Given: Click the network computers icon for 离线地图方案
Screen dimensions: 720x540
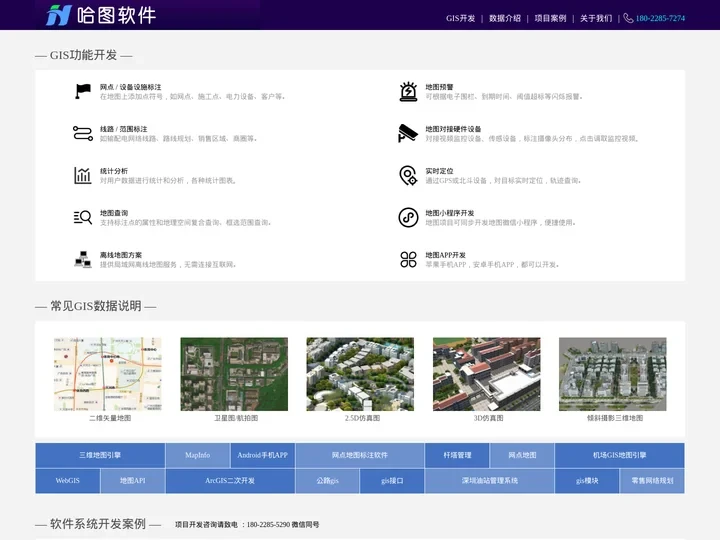Looking at the screenshot, I should [x=83, y=259].
